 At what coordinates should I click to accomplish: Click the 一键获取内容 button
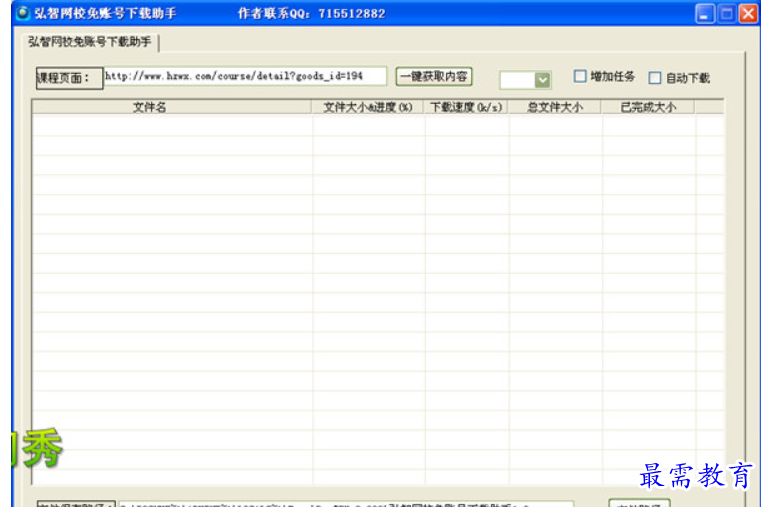(434, 77)
